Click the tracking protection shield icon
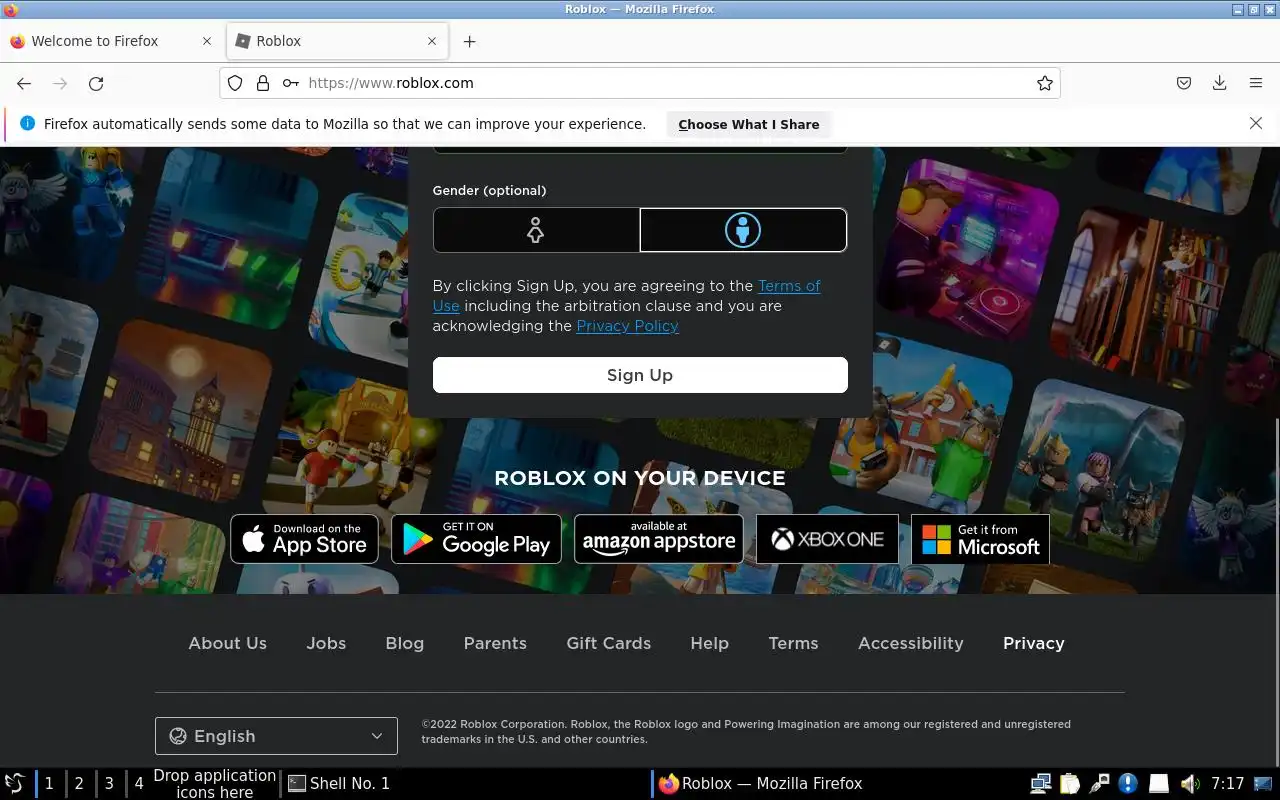1280x800 pixels. tap(235, 83)
